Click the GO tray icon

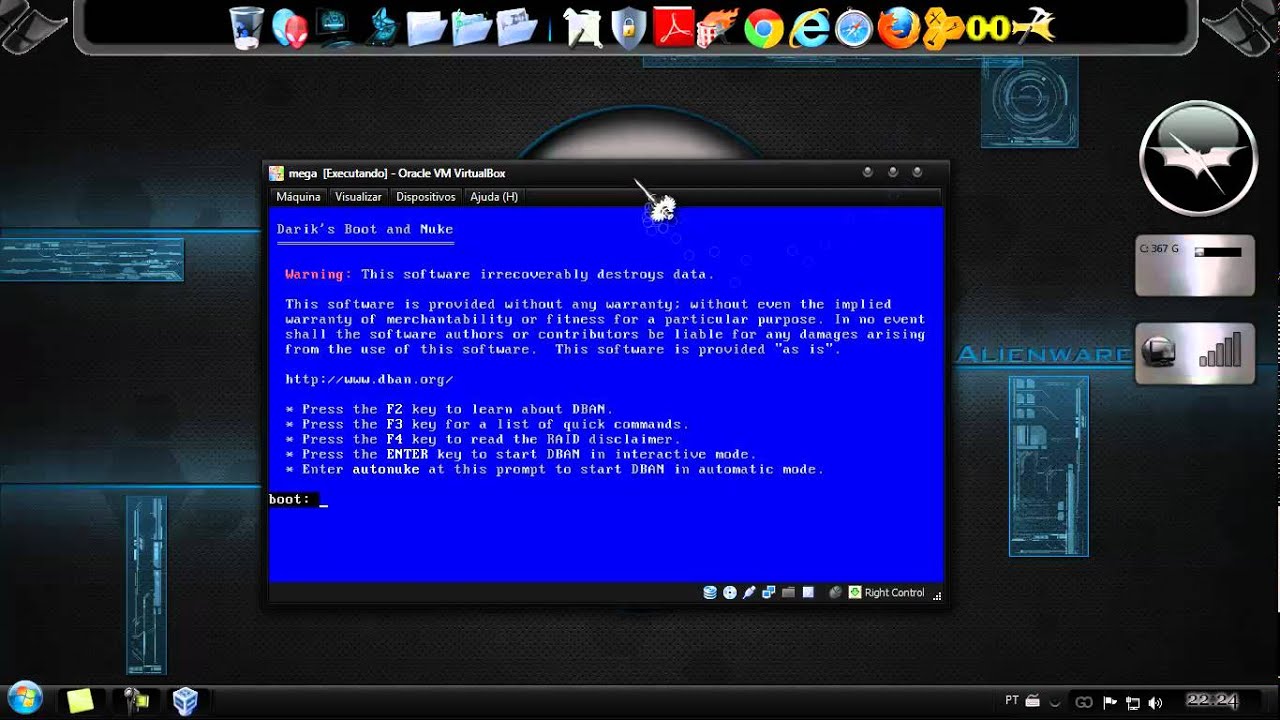[1084, 703]
